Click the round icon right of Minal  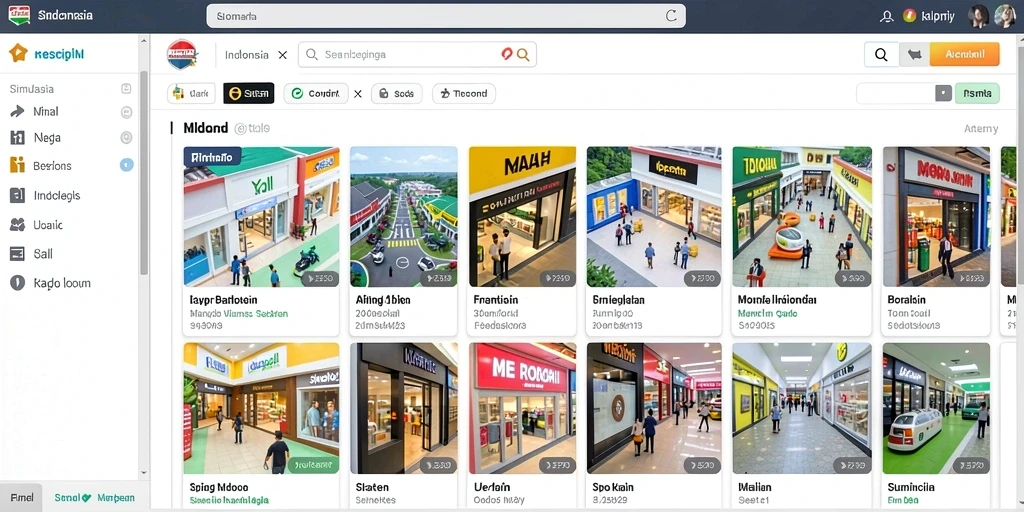pos(127,112)
